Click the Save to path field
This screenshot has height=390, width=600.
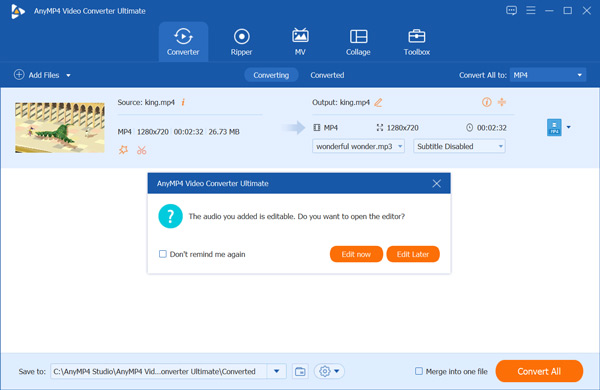pos(158,371)
